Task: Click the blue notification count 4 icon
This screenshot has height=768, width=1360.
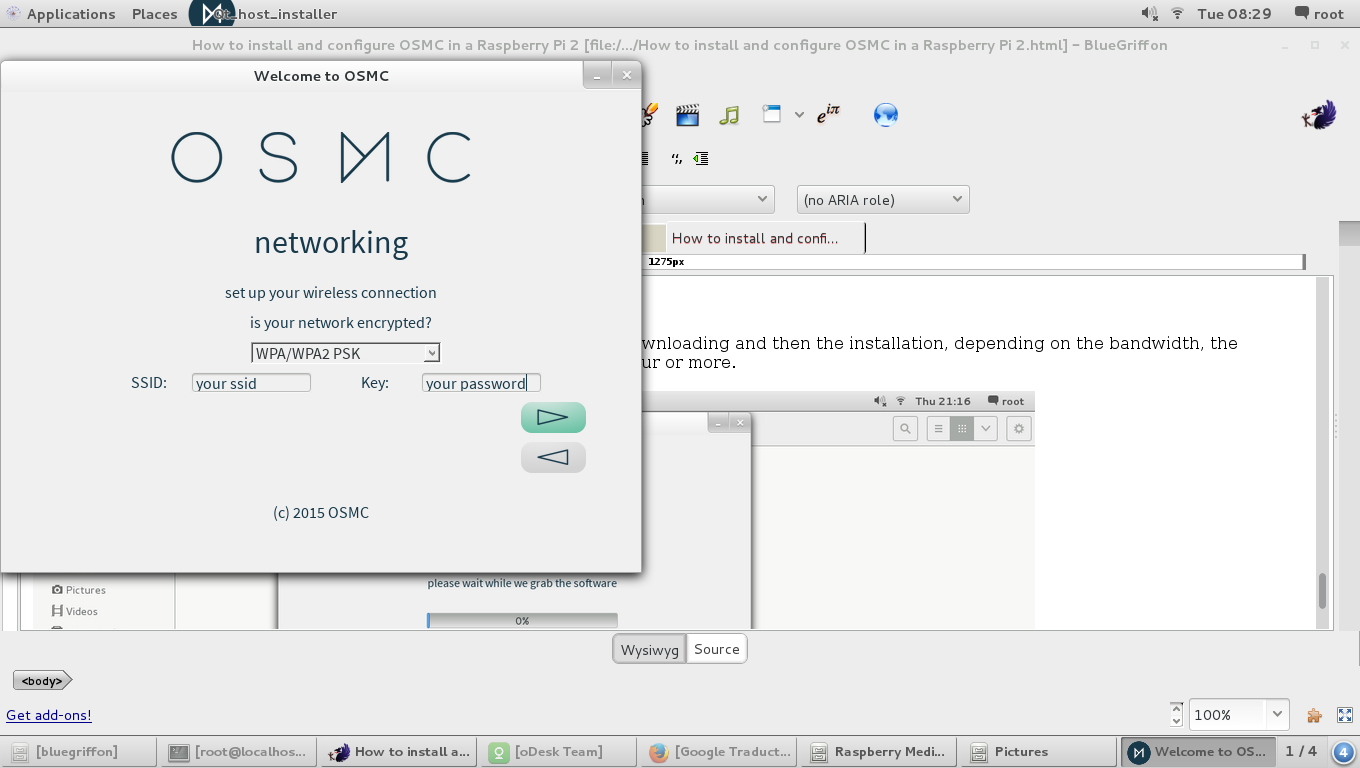Action: tap(1344, 752)
